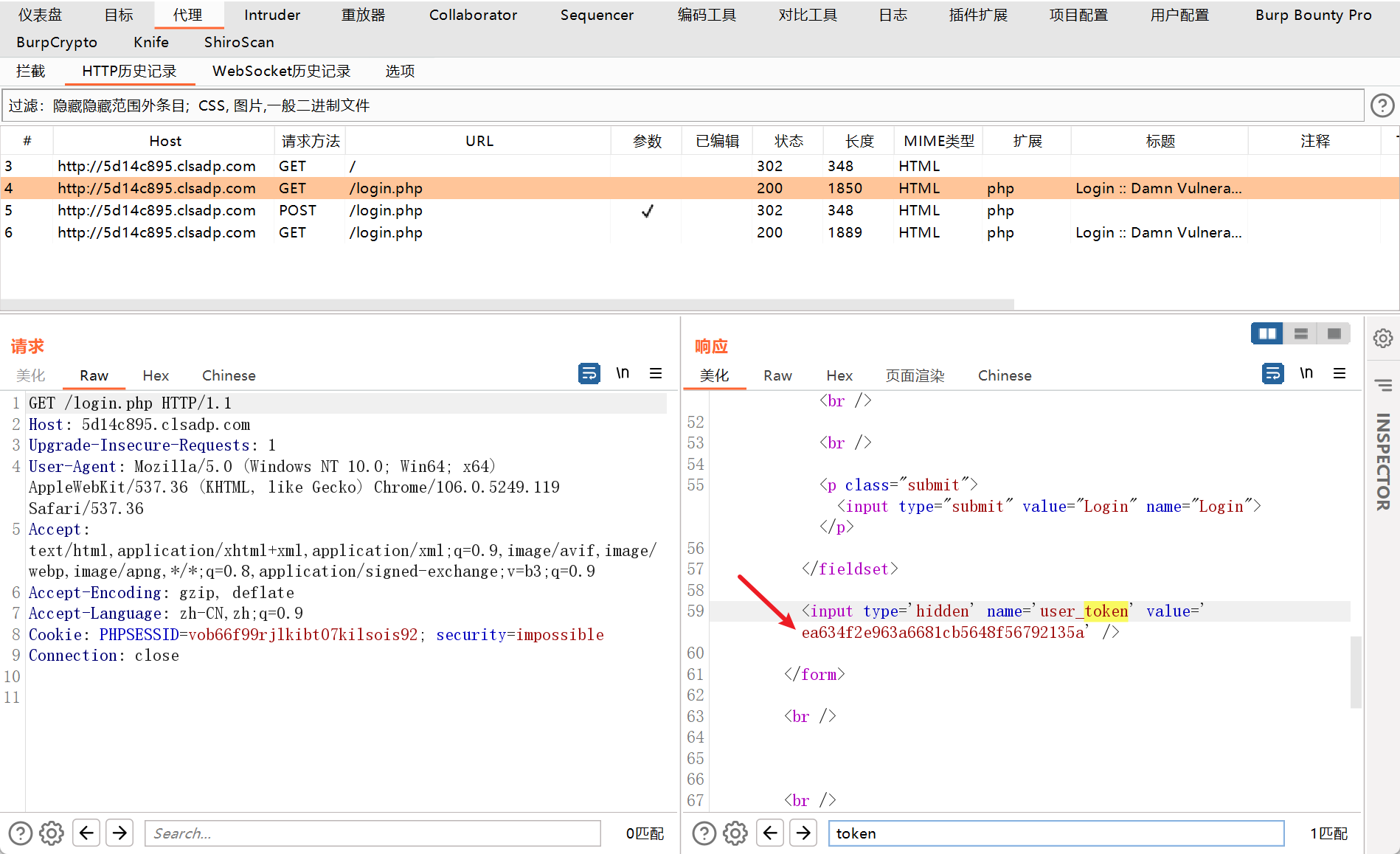The height and width of the screenshot is (854, 1400).
Task: Switch request view to 美化 tab
Action: (x=31, y=375)
